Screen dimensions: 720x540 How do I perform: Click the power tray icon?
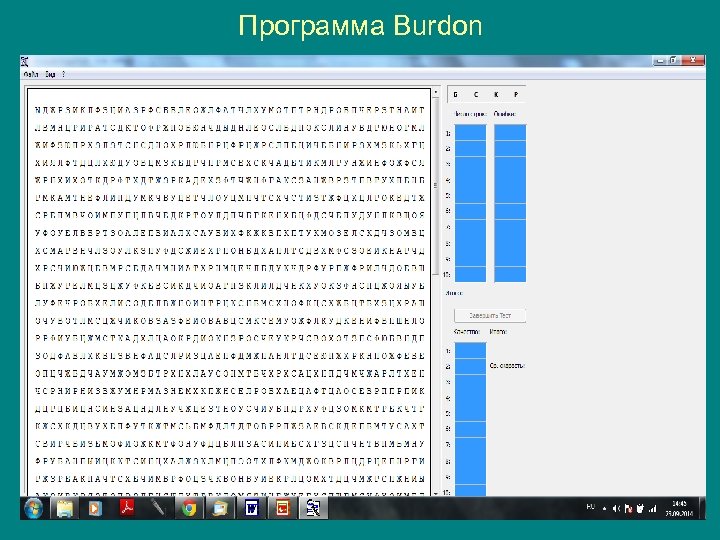pos(640,508)
